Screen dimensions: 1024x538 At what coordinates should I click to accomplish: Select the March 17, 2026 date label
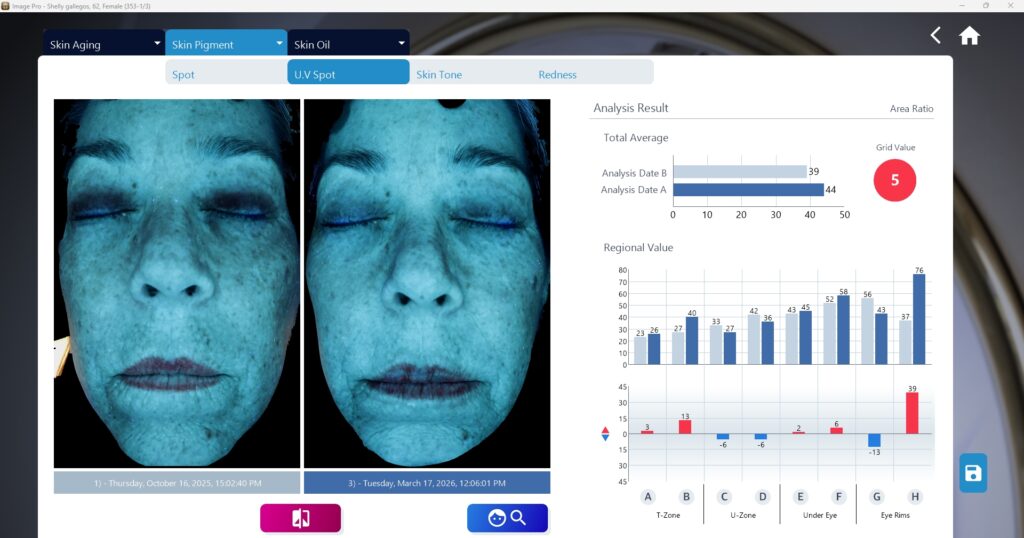(x=427, y=483)
